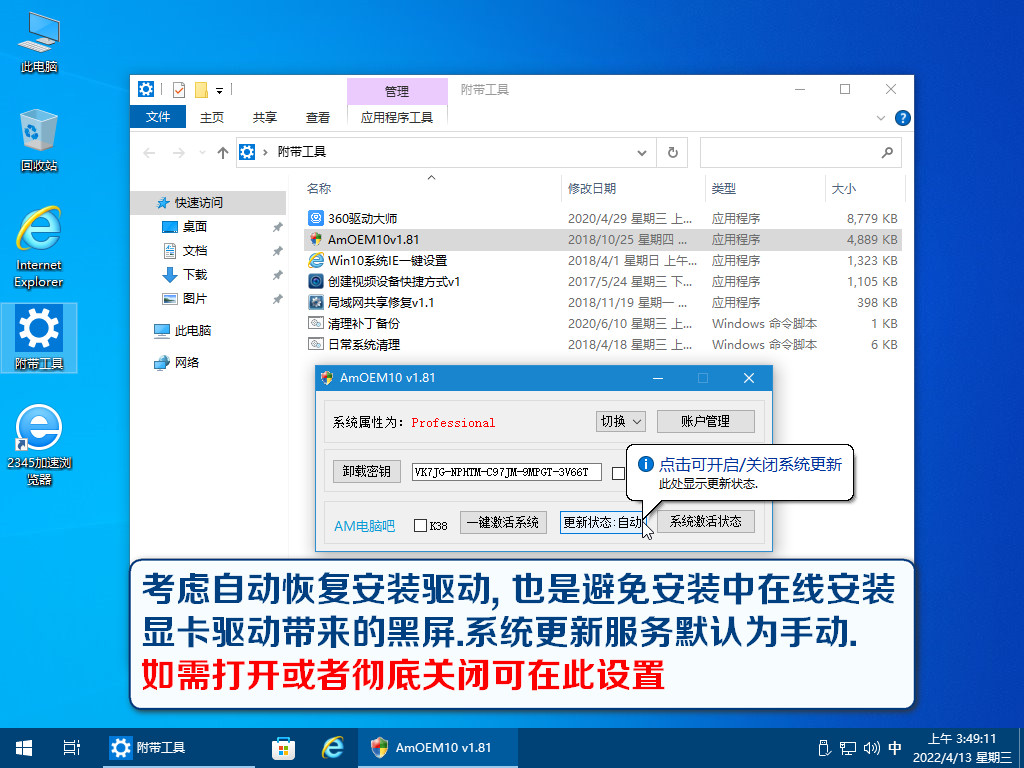Click the 清理补丁备份 script icon

coord(316,323)
